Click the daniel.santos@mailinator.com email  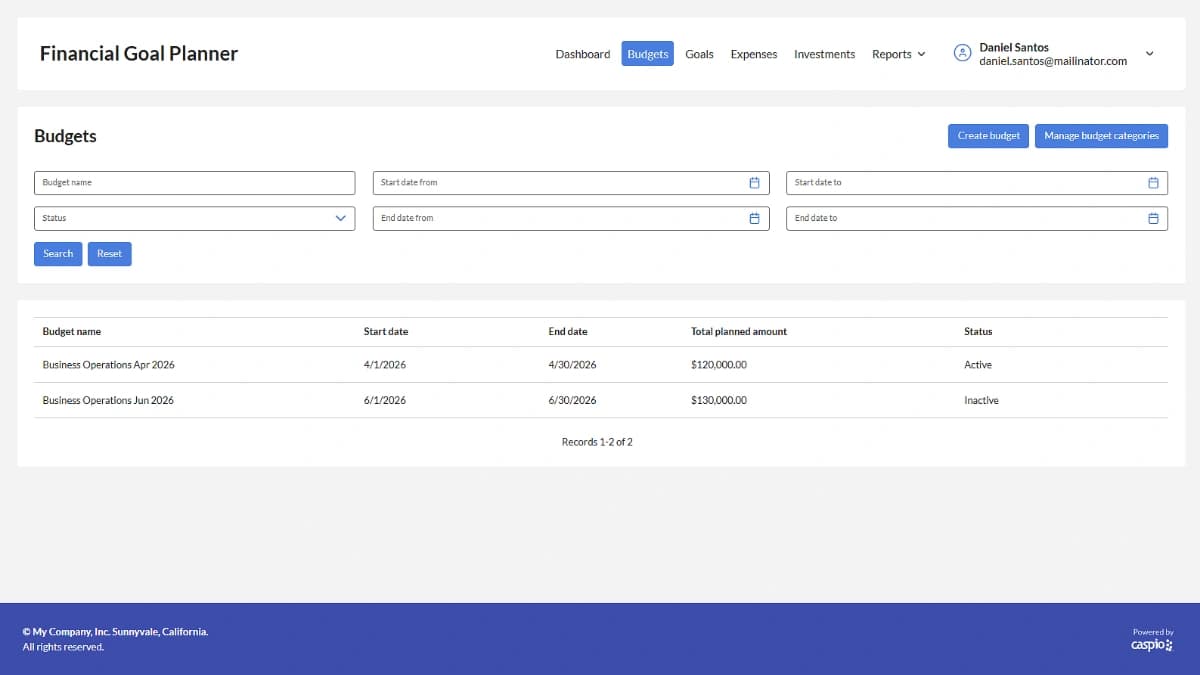point(1053,61)
